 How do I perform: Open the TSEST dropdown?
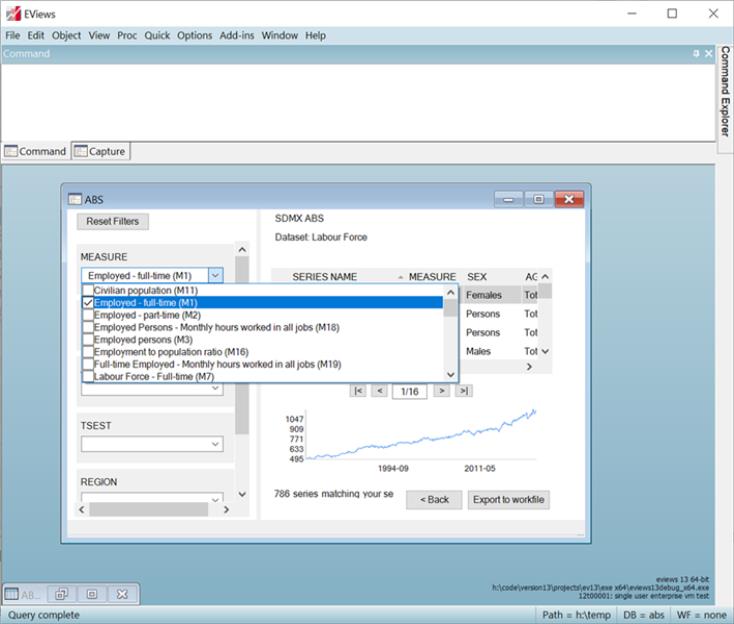tap(215, 444)
